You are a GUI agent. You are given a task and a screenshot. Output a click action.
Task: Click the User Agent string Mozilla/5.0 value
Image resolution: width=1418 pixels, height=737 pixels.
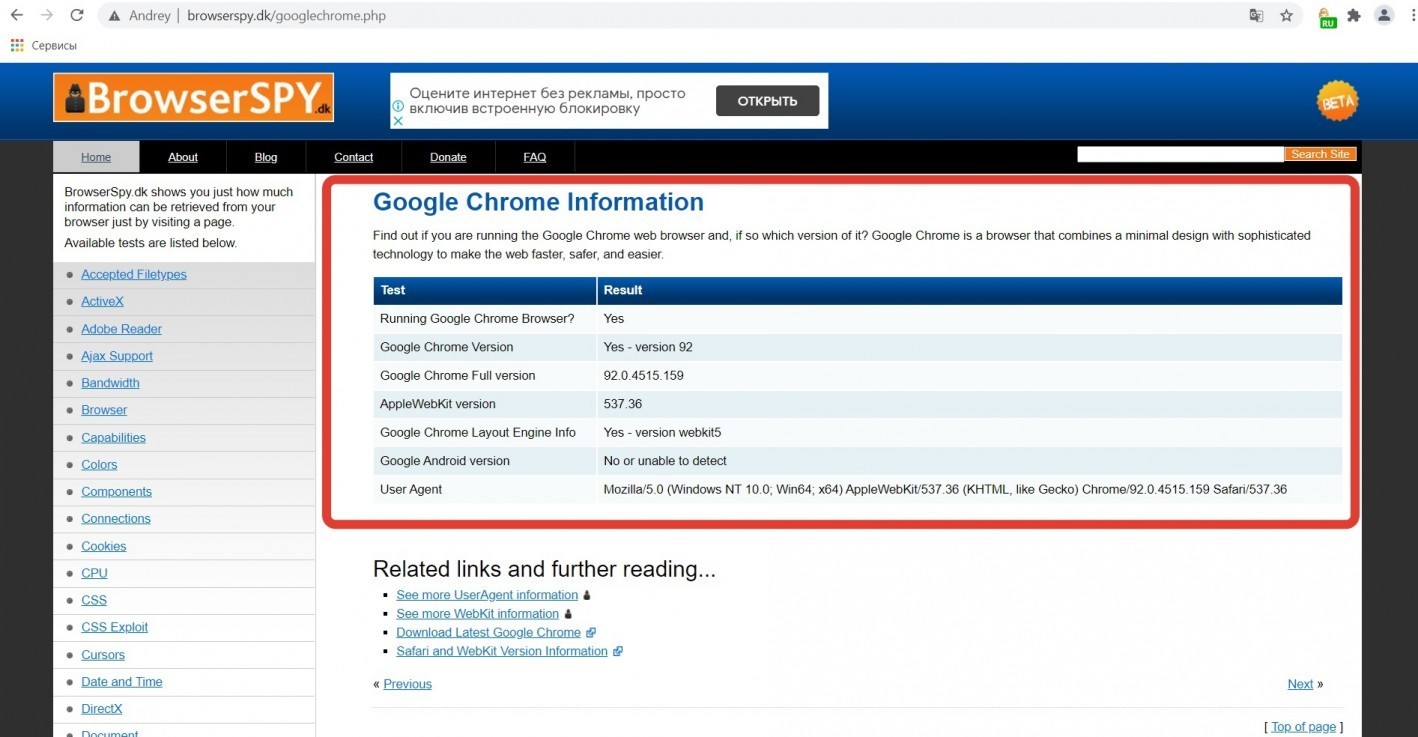(x=945, y=490)
